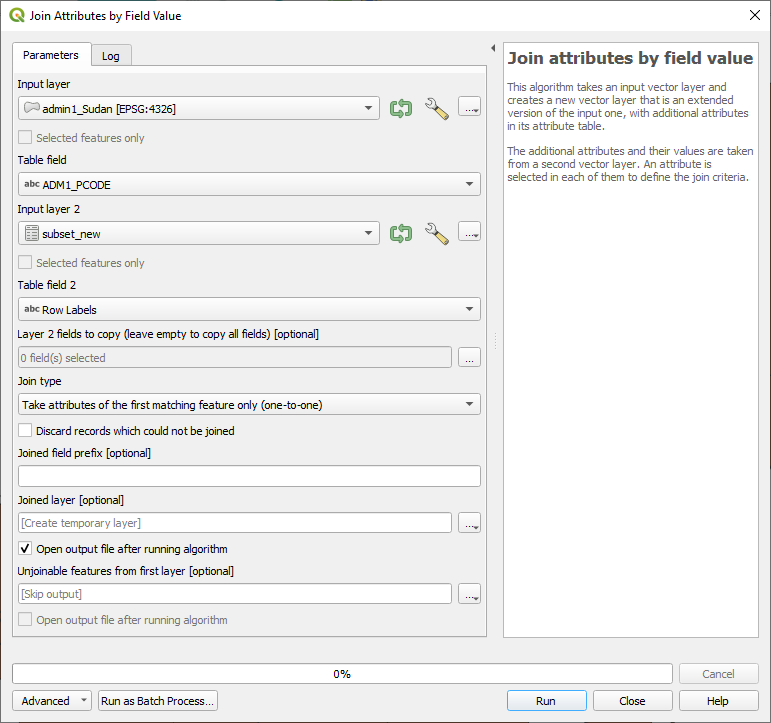Uncheck Open output file after running algorithm

coord(26,549)
